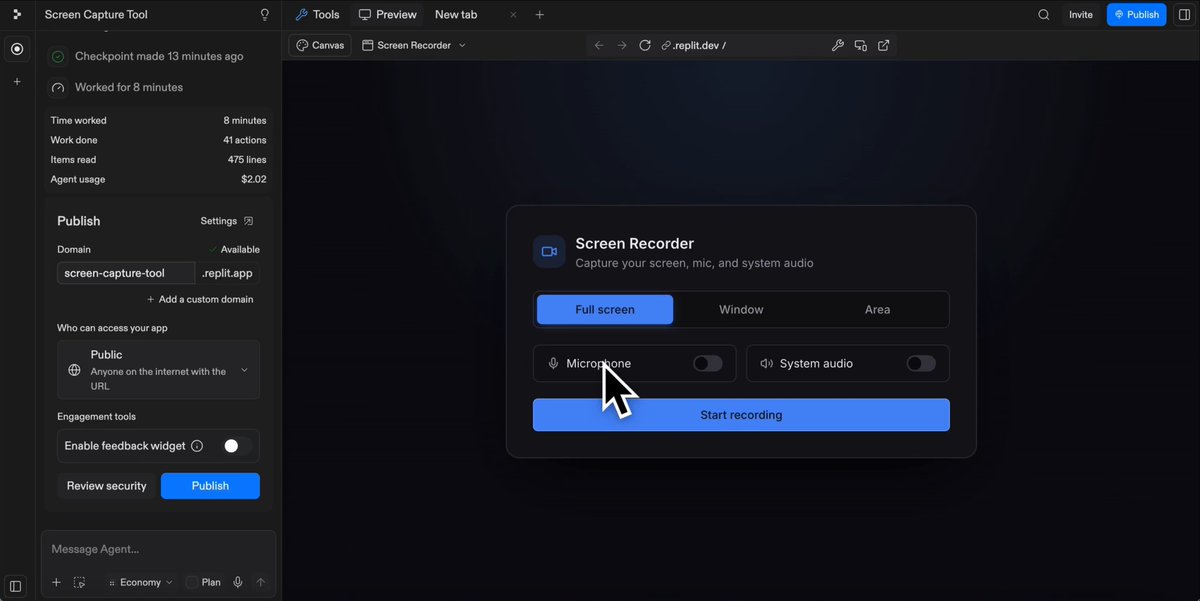Open preview in external new window
This screenshot has width=1200, height=601.
pyautogui.click(x=884, y=45)
